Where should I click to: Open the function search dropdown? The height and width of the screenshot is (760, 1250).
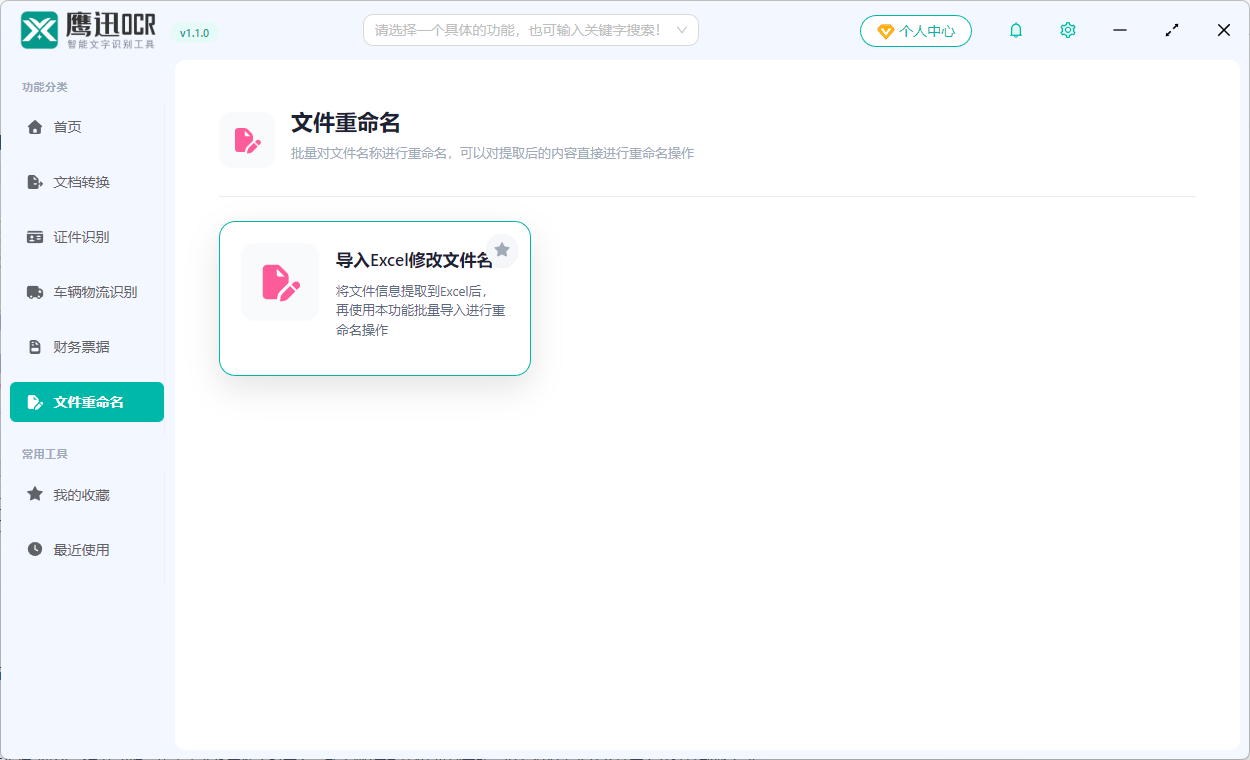point(530,30)
